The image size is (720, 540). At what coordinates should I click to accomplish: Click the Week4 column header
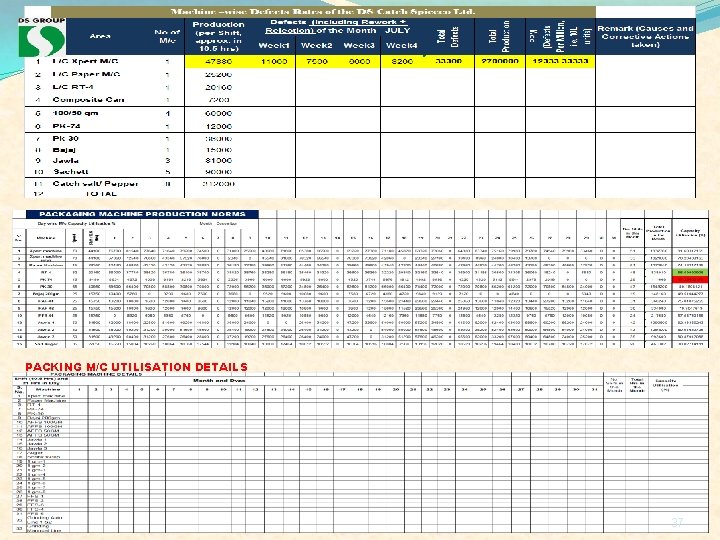click(x=402, y=45)
